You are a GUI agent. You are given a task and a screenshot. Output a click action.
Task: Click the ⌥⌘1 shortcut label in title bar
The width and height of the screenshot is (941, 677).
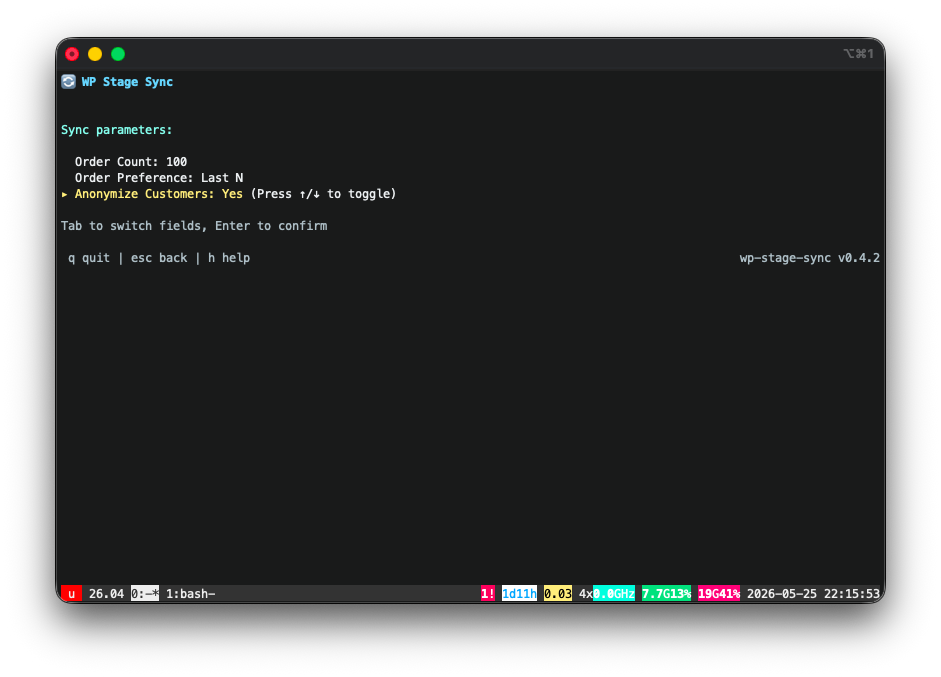858,53
